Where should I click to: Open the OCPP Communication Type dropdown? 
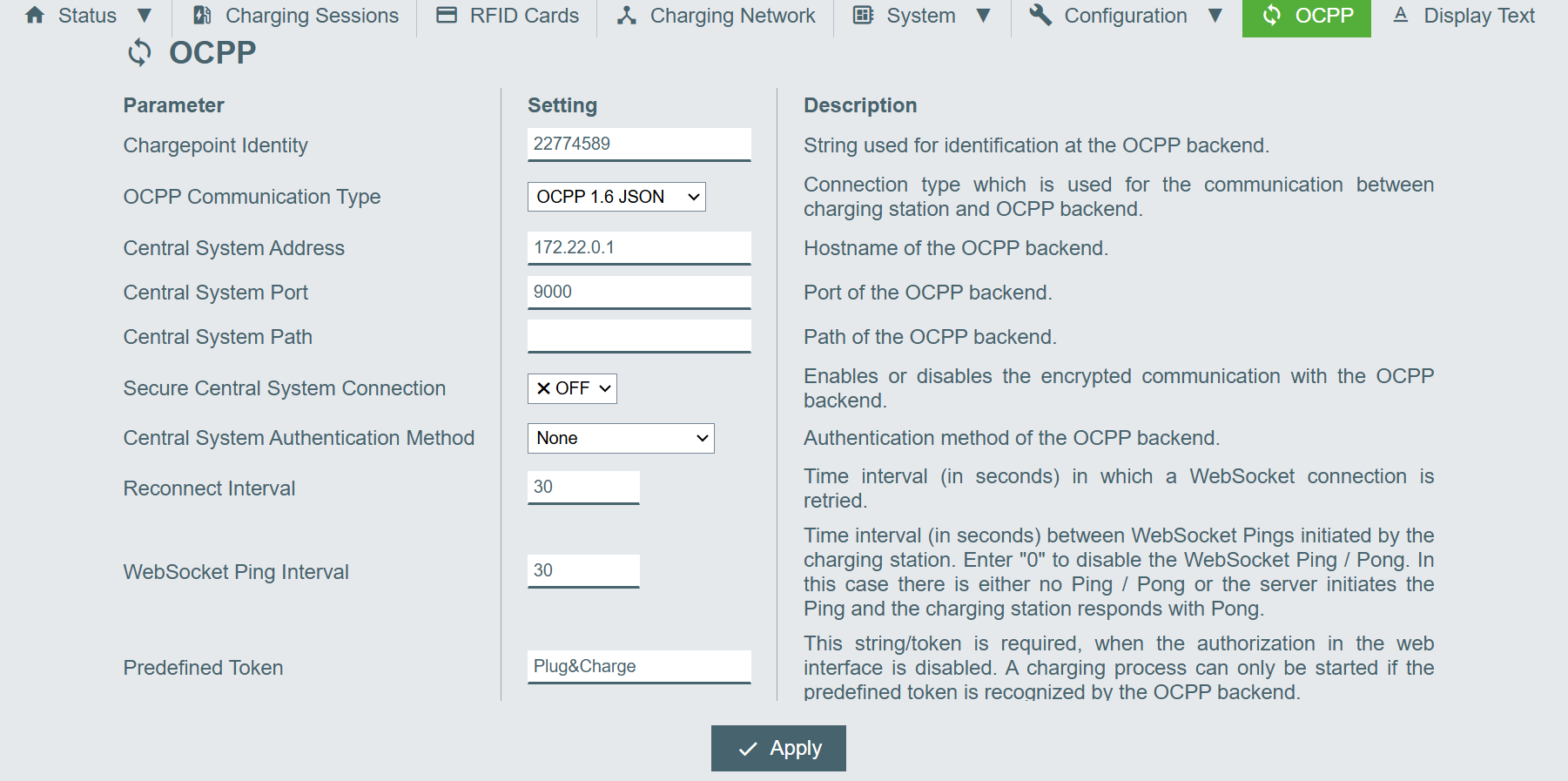616,197
